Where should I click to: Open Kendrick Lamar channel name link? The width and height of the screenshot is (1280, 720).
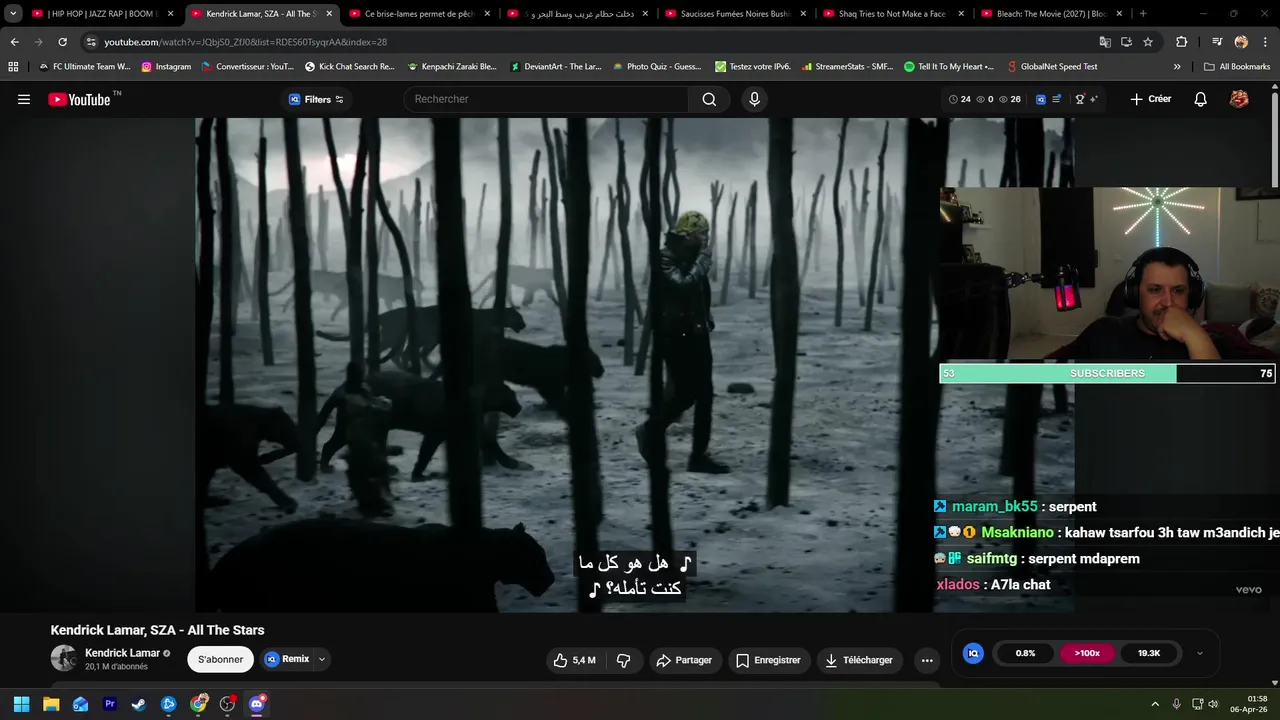[122, 653]
